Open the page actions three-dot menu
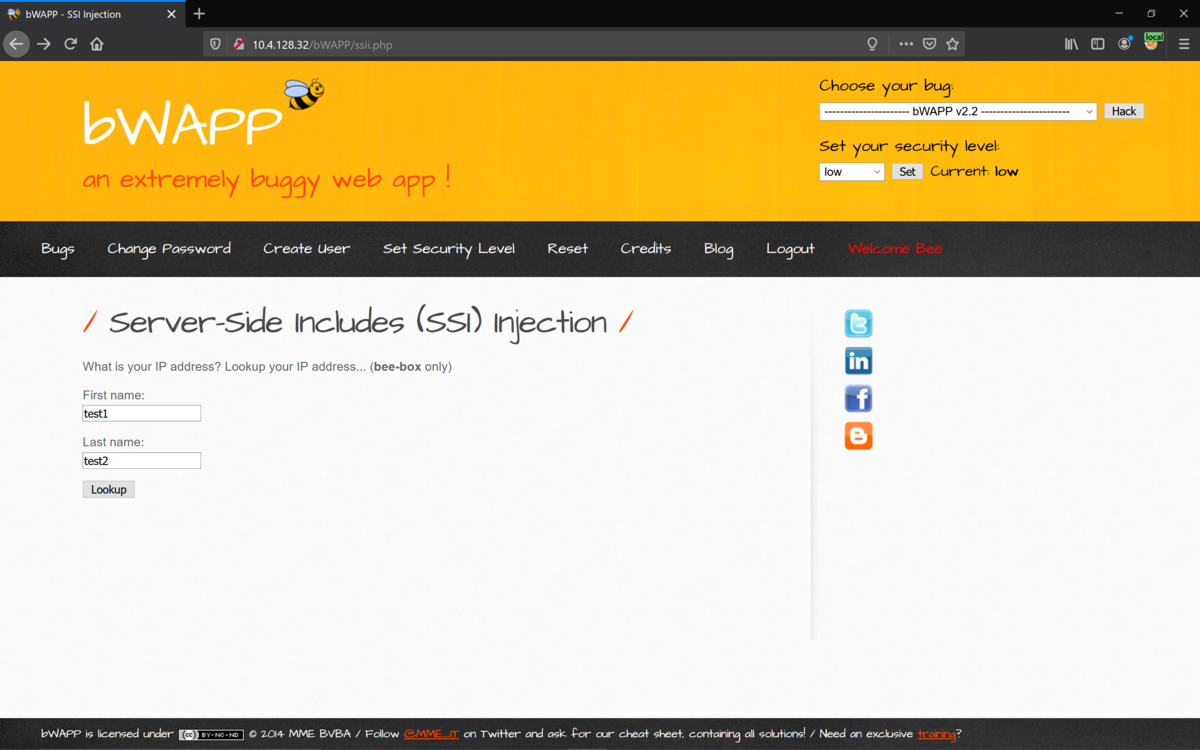This screenshot has width=1200, height=750. (906, 44)
